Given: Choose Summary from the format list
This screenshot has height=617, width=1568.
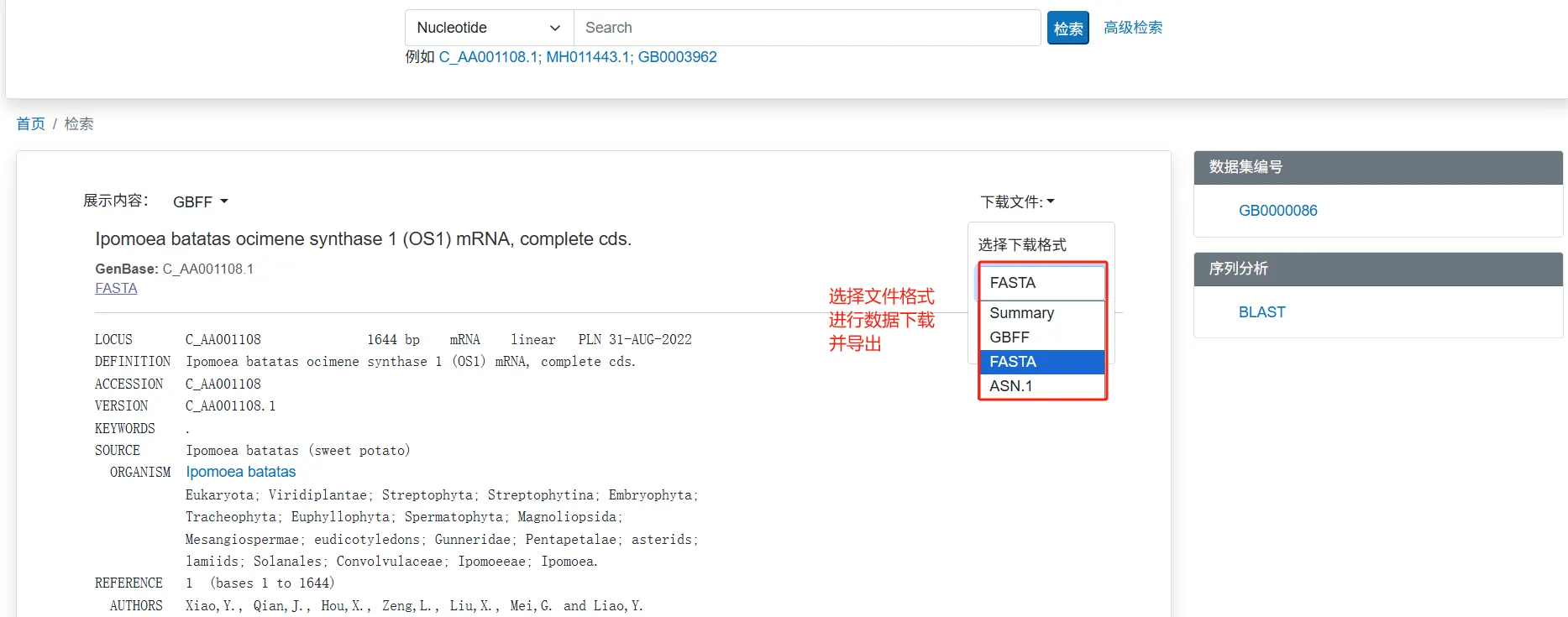Looking at the screenshot, I should (1021, 313).
